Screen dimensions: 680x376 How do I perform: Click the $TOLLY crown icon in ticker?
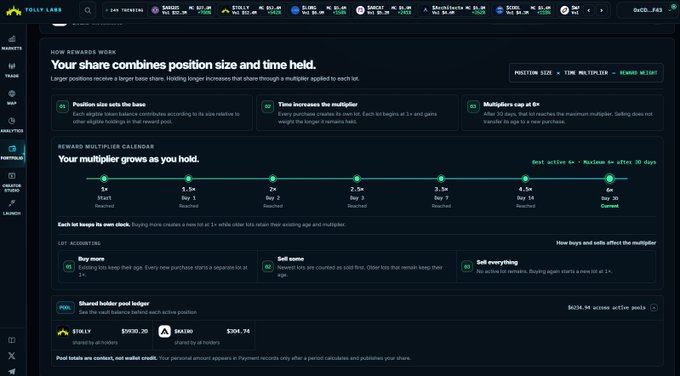point(225,10)
